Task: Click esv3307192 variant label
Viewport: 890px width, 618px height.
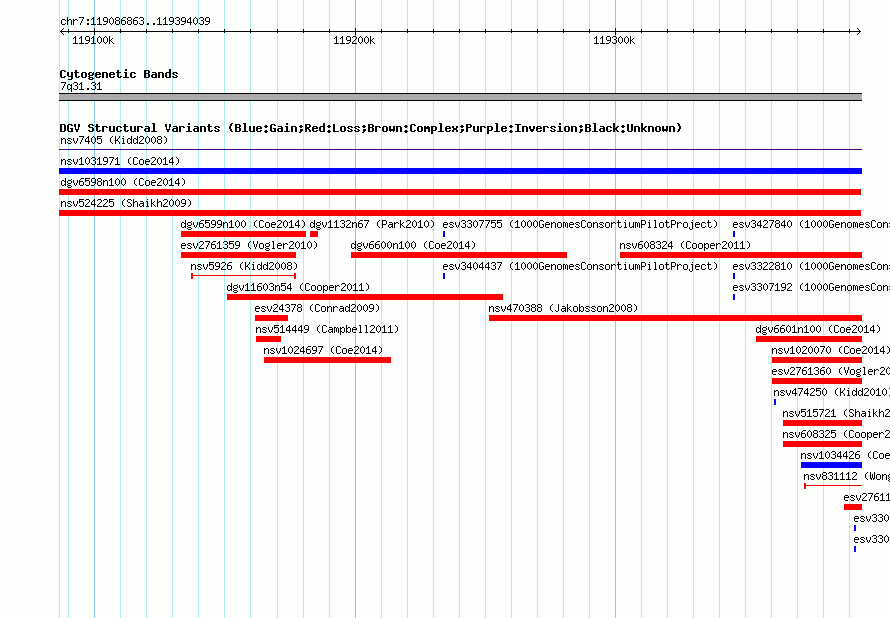Action: pos(811,287)
